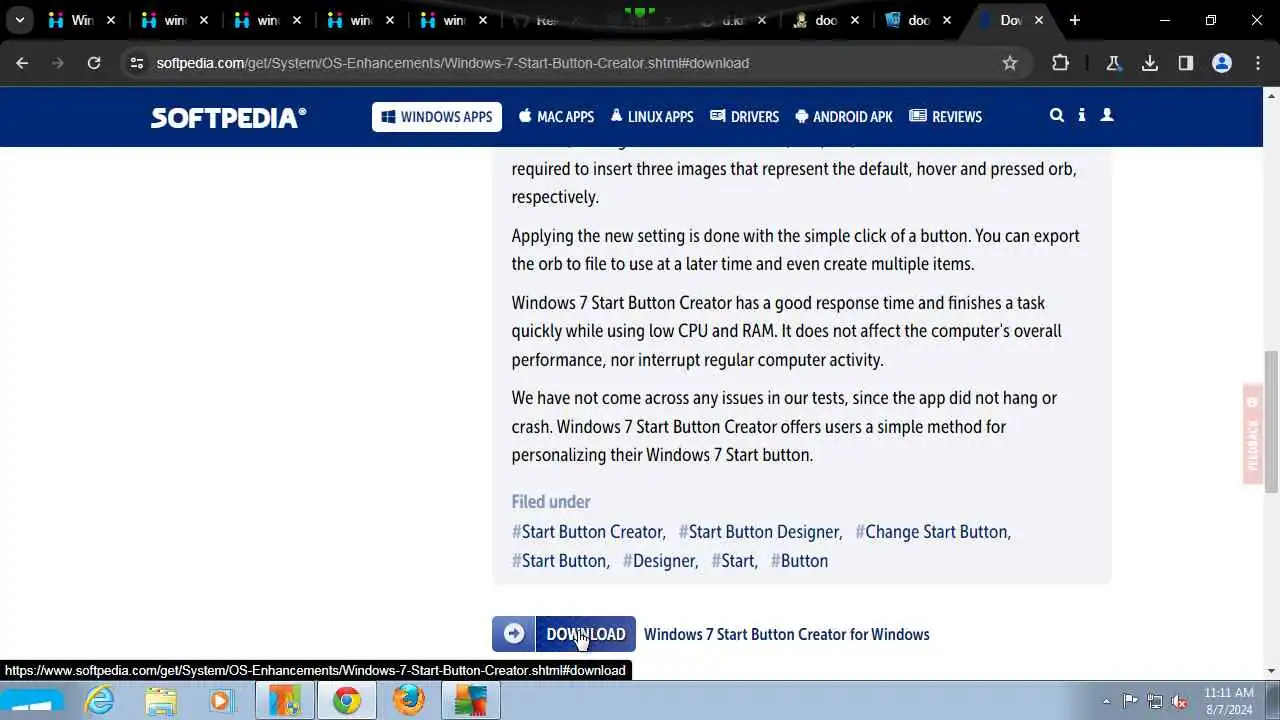This screenshot has width=1280, height=720.
Task: Open the Android APK section
Action: 843,117
